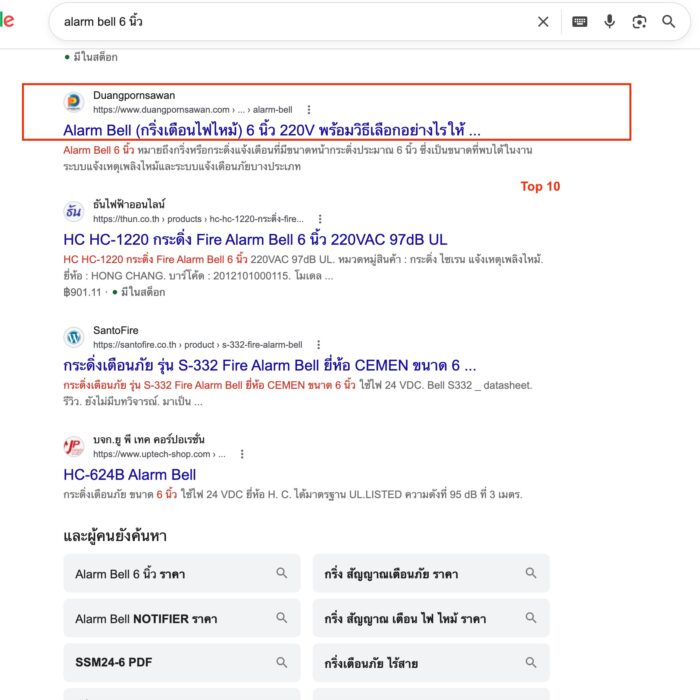
Task: Open more options for SantoFire result
Action: click(x=318, y=345)
